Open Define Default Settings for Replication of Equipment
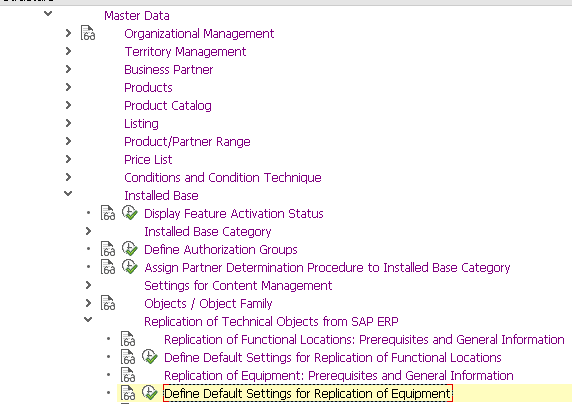572x404 pixels. 308,393
